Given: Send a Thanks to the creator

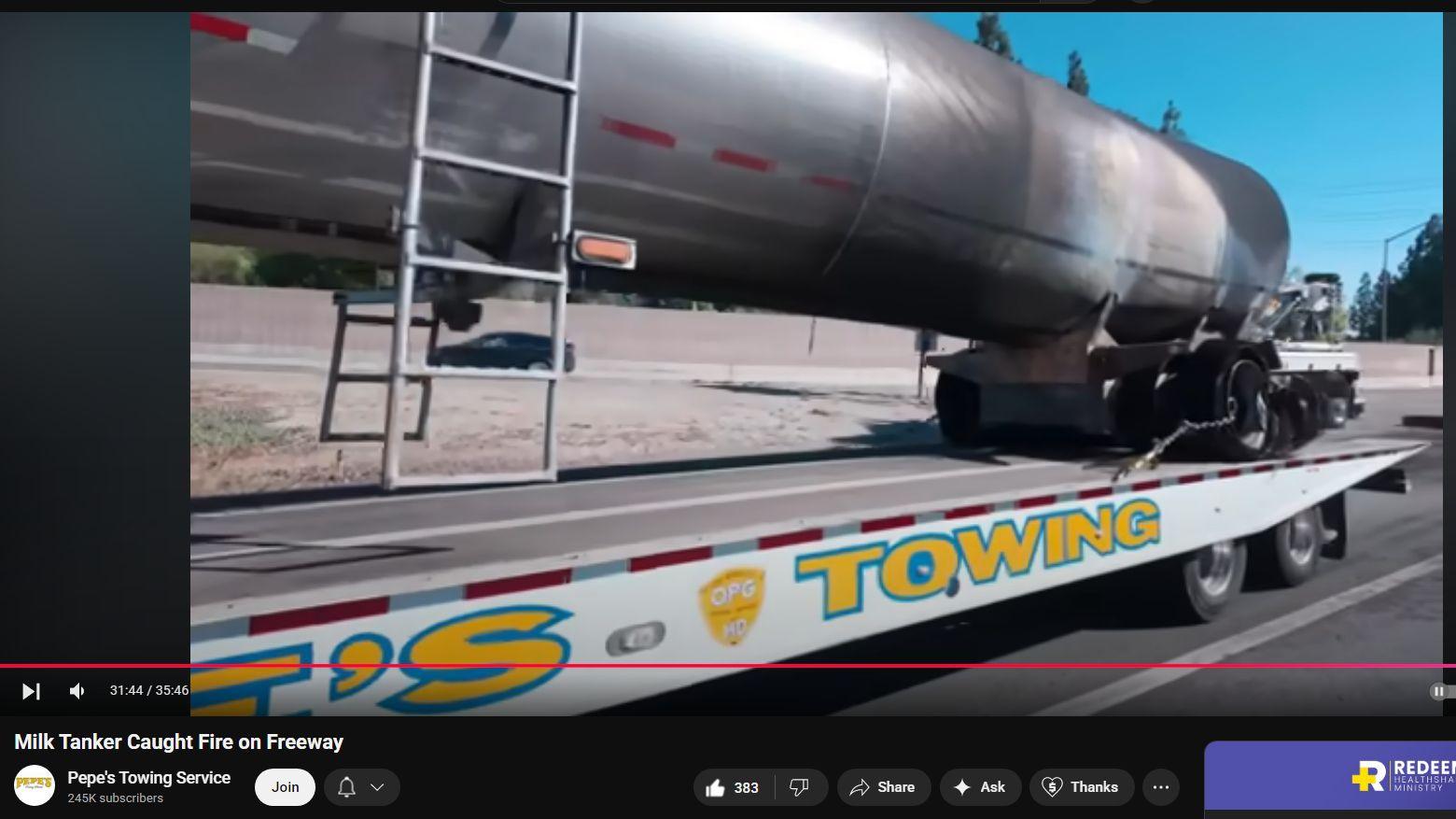Looking at the screenshot, I should (x=1081, y=787).
